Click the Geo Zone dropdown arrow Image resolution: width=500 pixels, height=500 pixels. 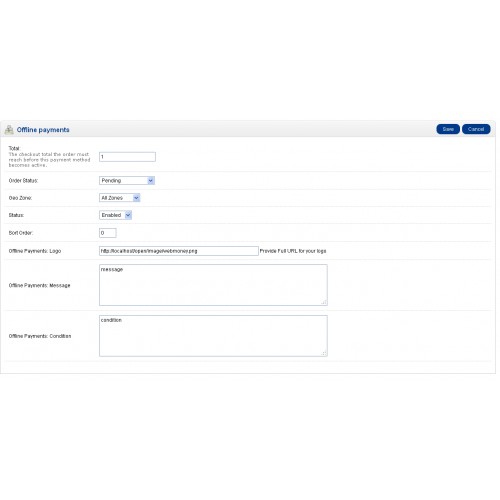coord(136,198)
